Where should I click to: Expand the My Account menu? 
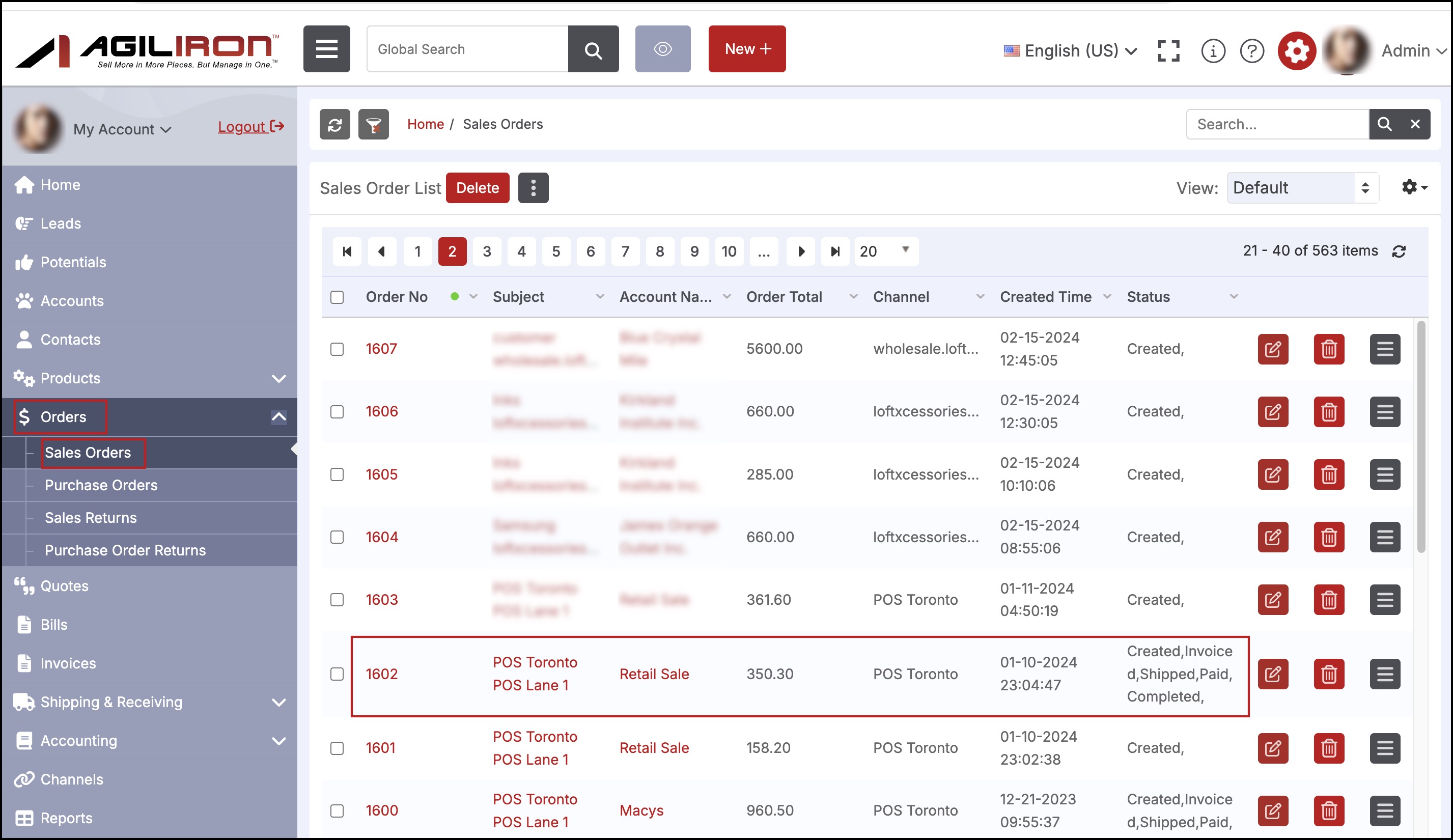click(x=122, y=129)
